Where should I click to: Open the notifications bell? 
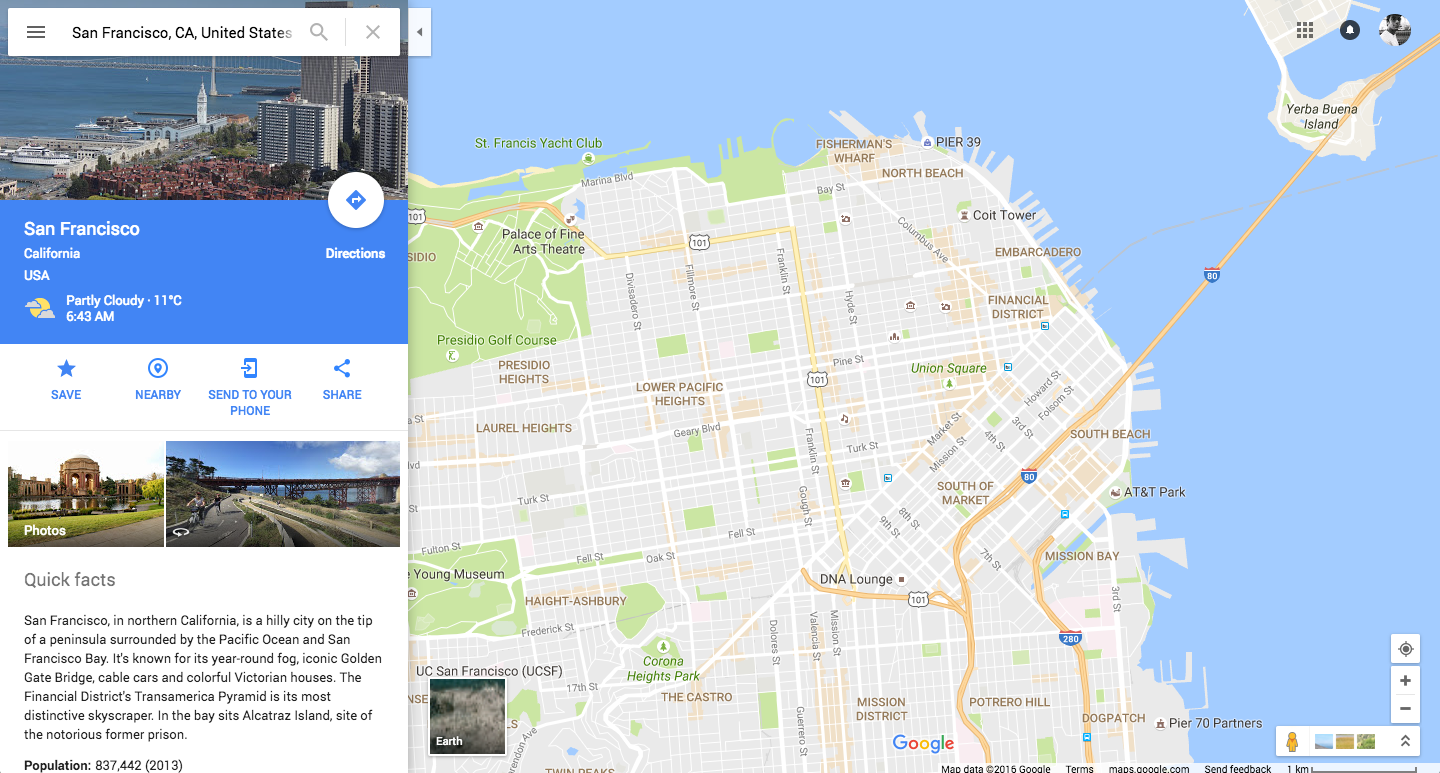click(x=1350, y=30)
